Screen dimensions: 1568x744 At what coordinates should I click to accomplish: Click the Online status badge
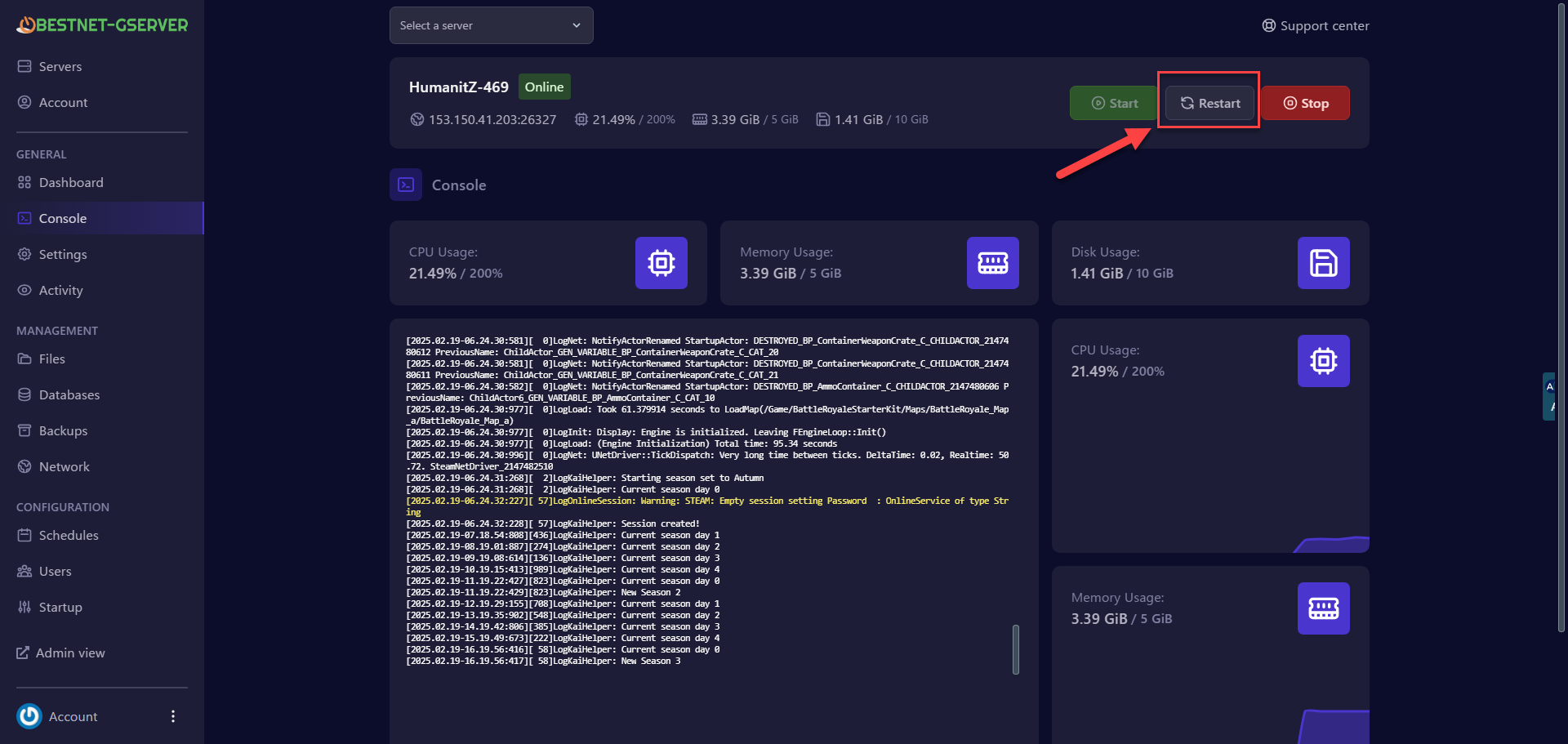click(x=544, y=87)
